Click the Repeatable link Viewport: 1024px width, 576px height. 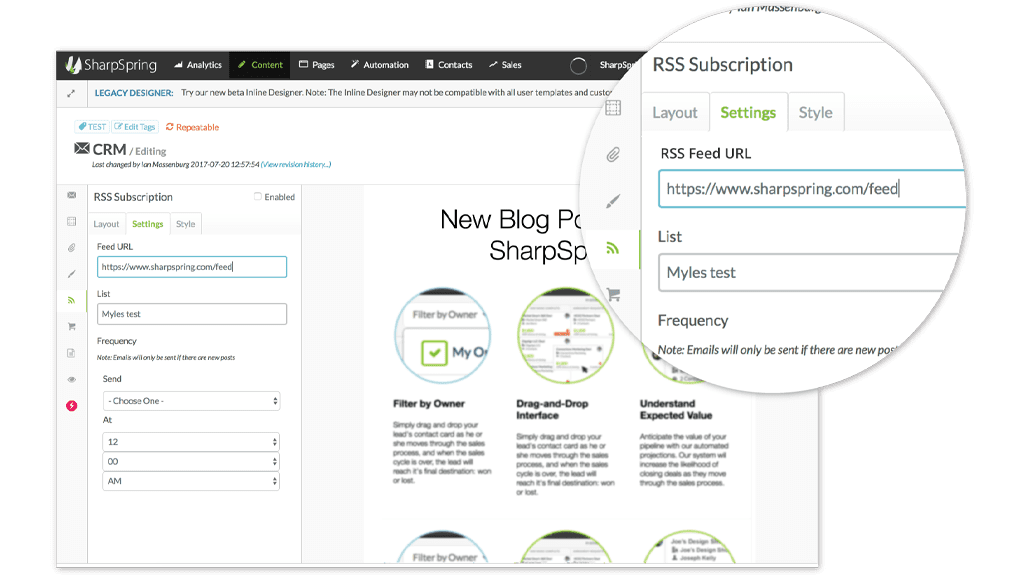pyautogui.click(x=193, y=127)
